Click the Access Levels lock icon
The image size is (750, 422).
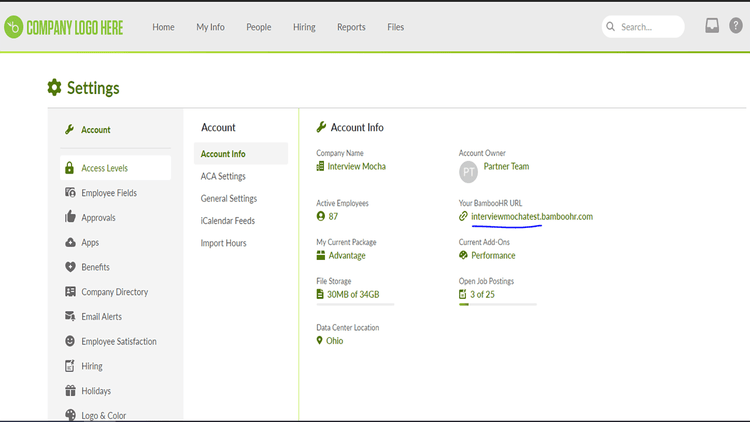[x=69, y=168]
